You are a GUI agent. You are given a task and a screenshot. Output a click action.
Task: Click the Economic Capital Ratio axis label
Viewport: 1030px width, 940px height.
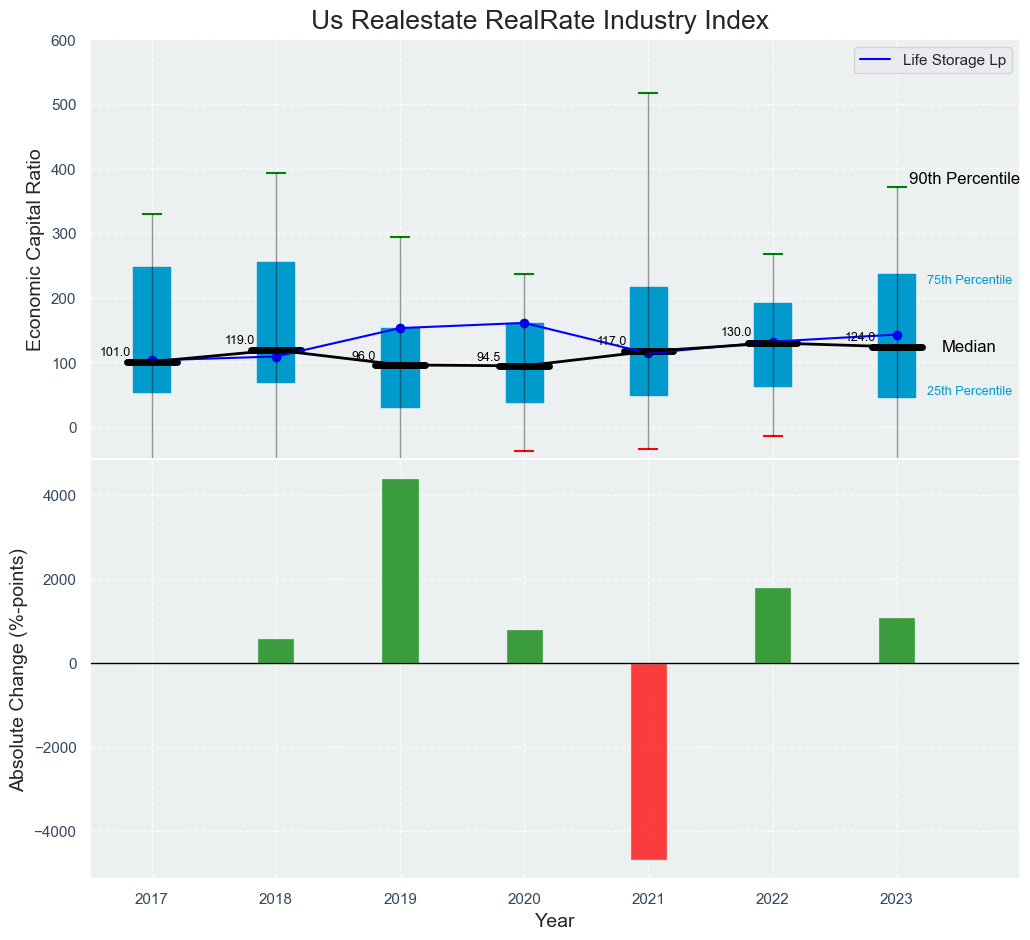(33, 249)
